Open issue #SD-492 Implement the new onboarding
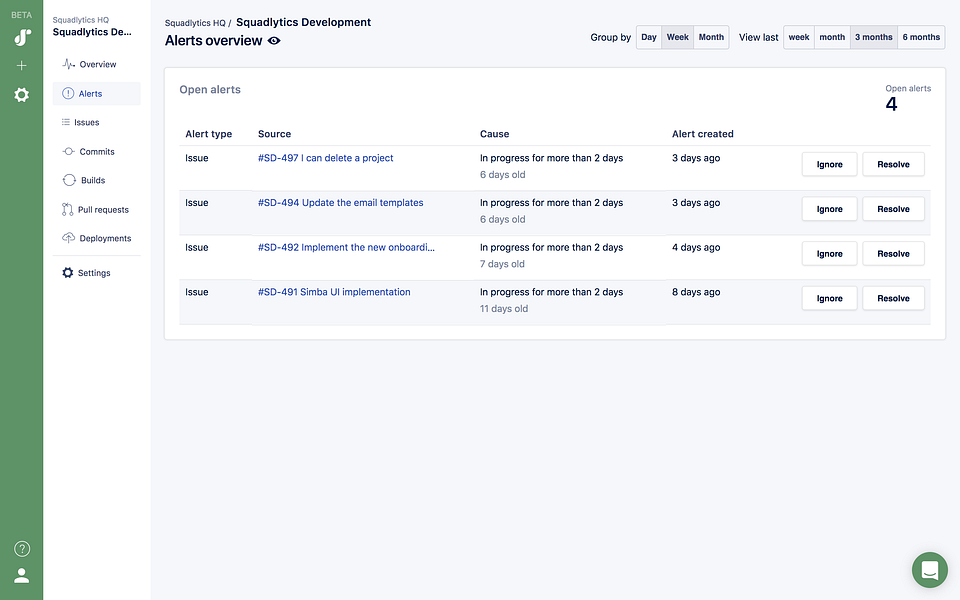 pos(346,247)
